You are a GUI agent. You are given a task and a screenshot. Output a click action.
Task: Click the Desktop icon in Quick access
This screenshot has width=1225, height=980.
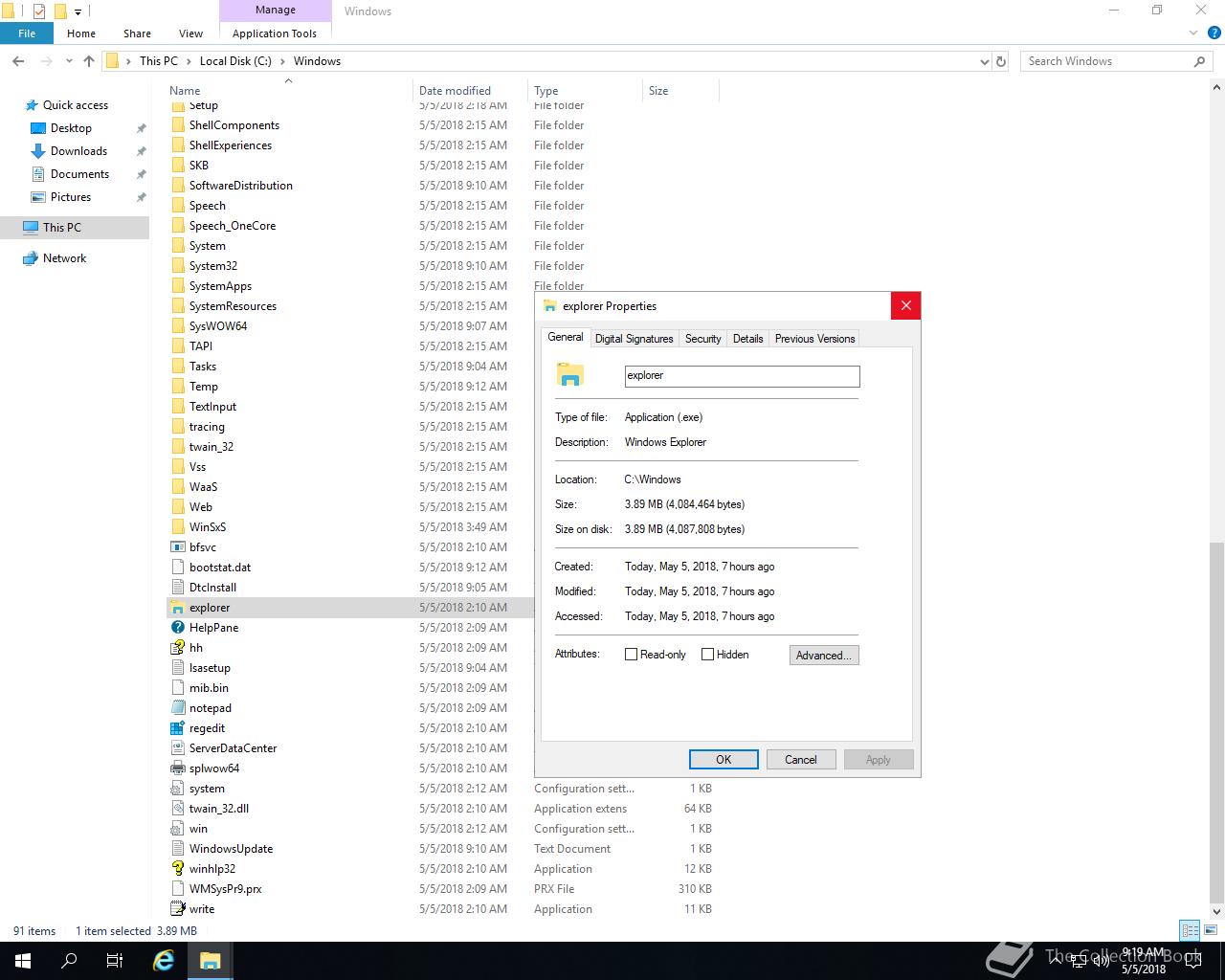coord(38,128)
